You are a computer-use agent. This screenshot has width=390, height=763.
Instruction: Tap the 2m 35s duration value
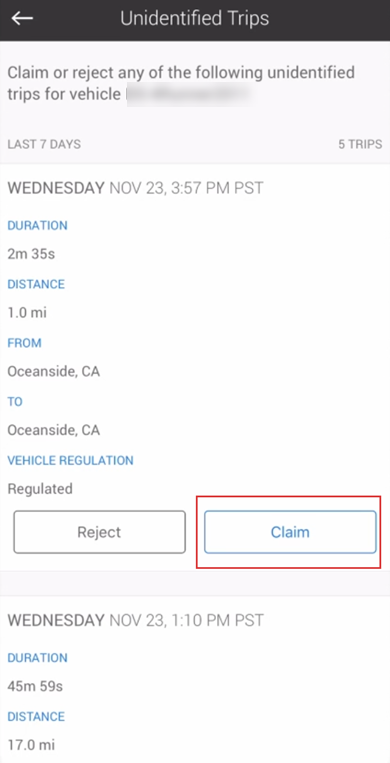(31, 254)
